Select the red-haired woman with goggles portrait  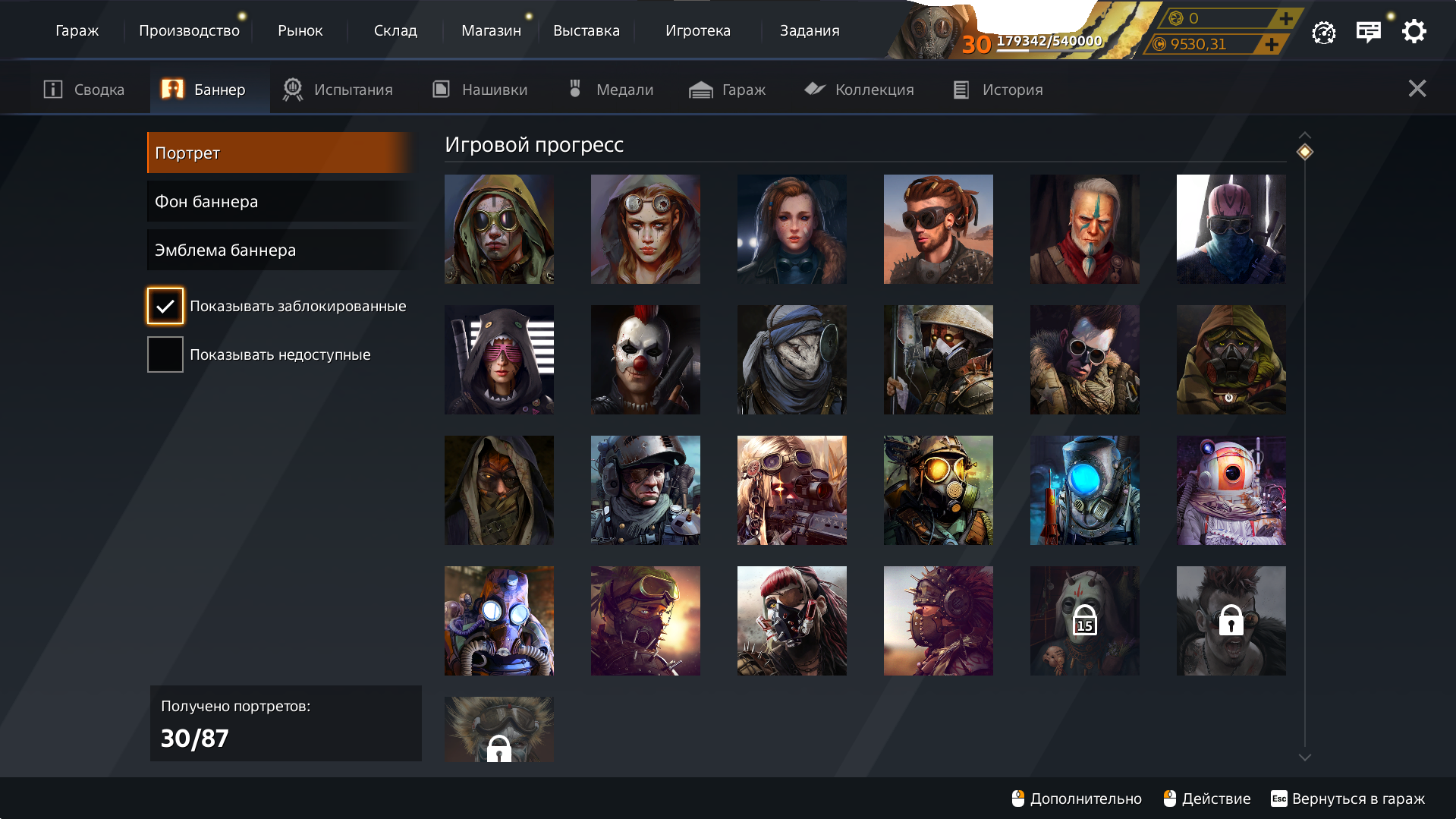pos(646,229)
